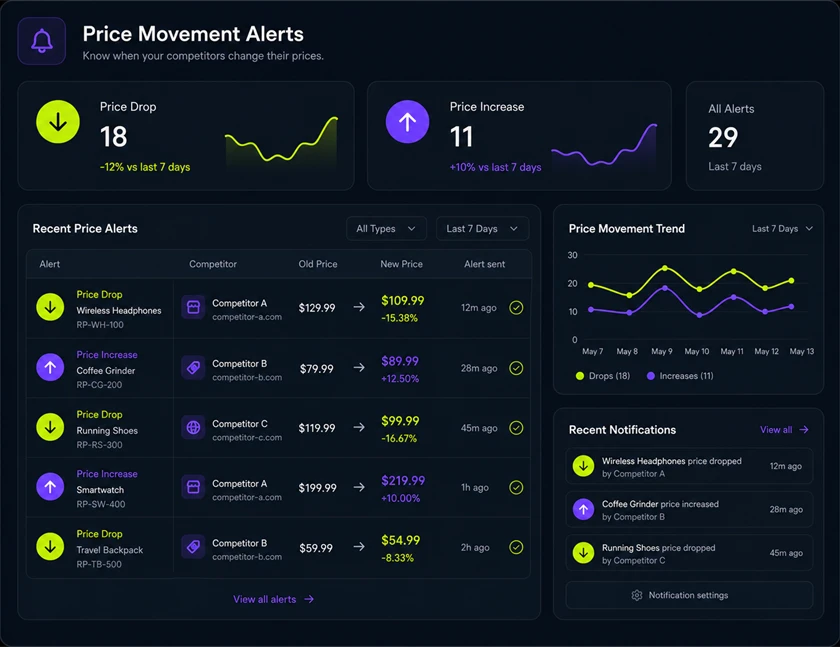Click the $59.99 old price
The width and height of the screenshot is (840, 647).
[x=316, y=548]
